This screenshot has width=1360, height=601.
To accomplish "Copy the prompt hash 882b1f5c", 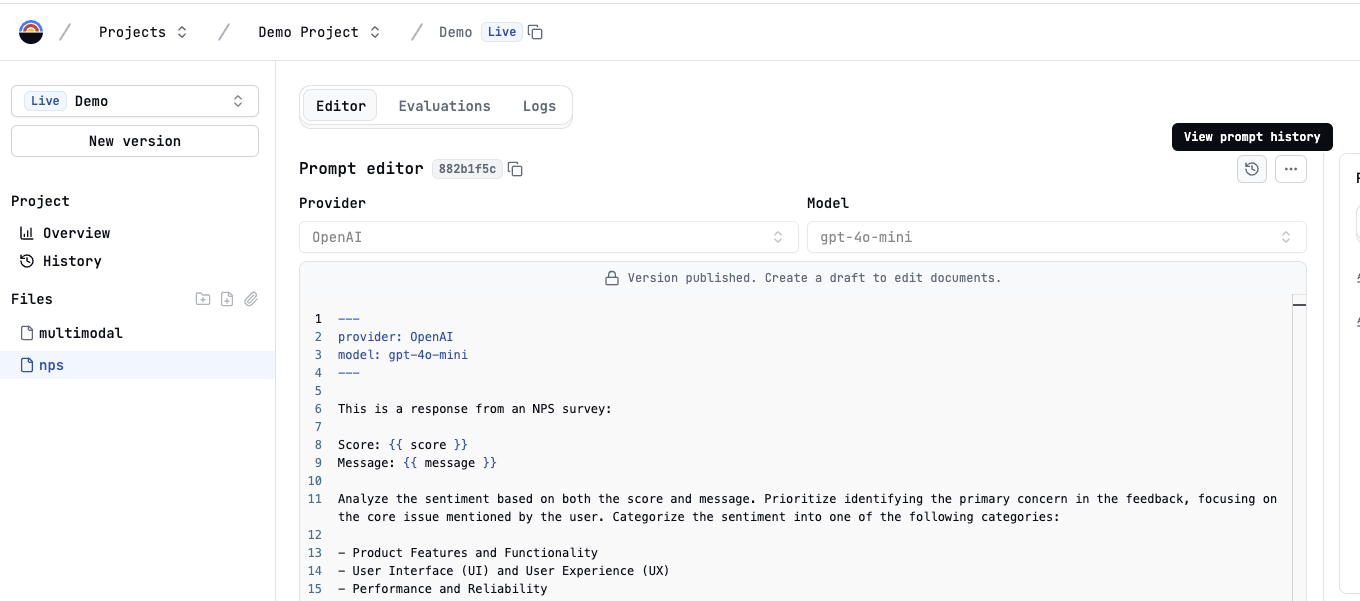I will point(515,169).
